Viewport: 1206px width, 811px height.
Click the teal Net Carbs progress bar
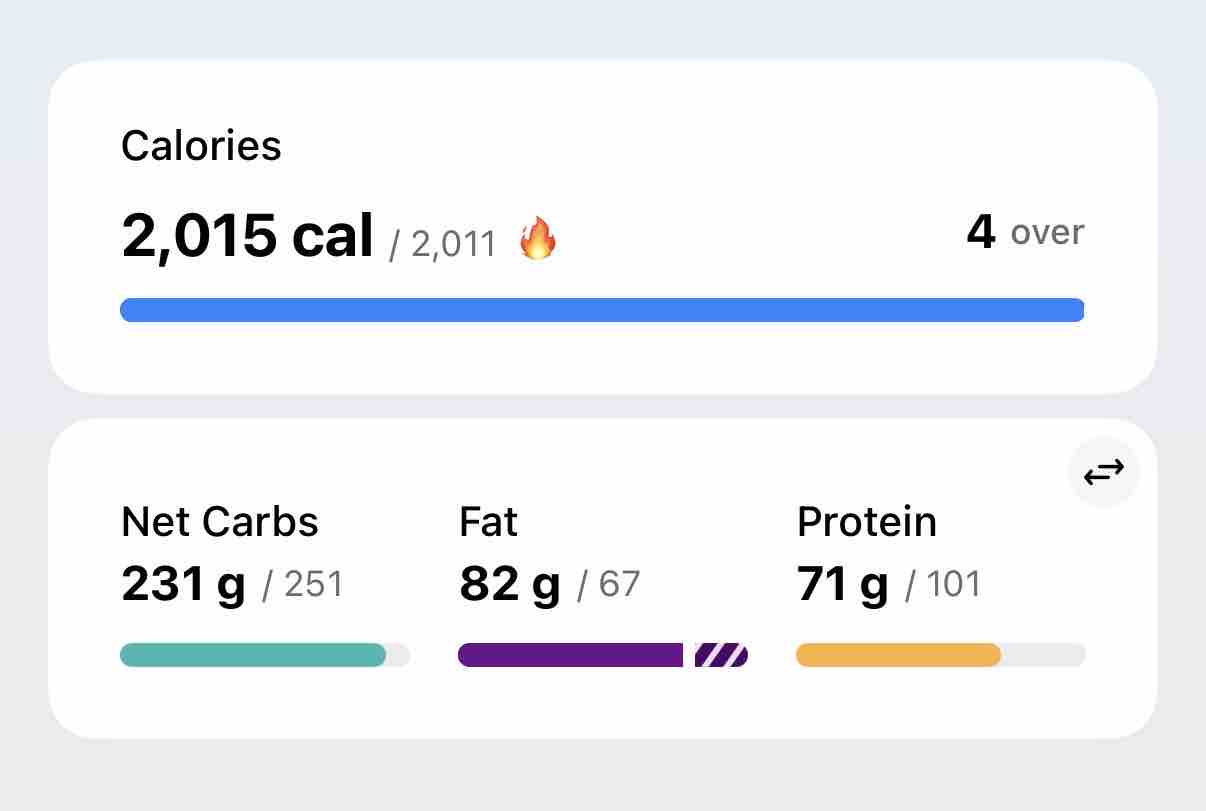[x=265, y=655]
